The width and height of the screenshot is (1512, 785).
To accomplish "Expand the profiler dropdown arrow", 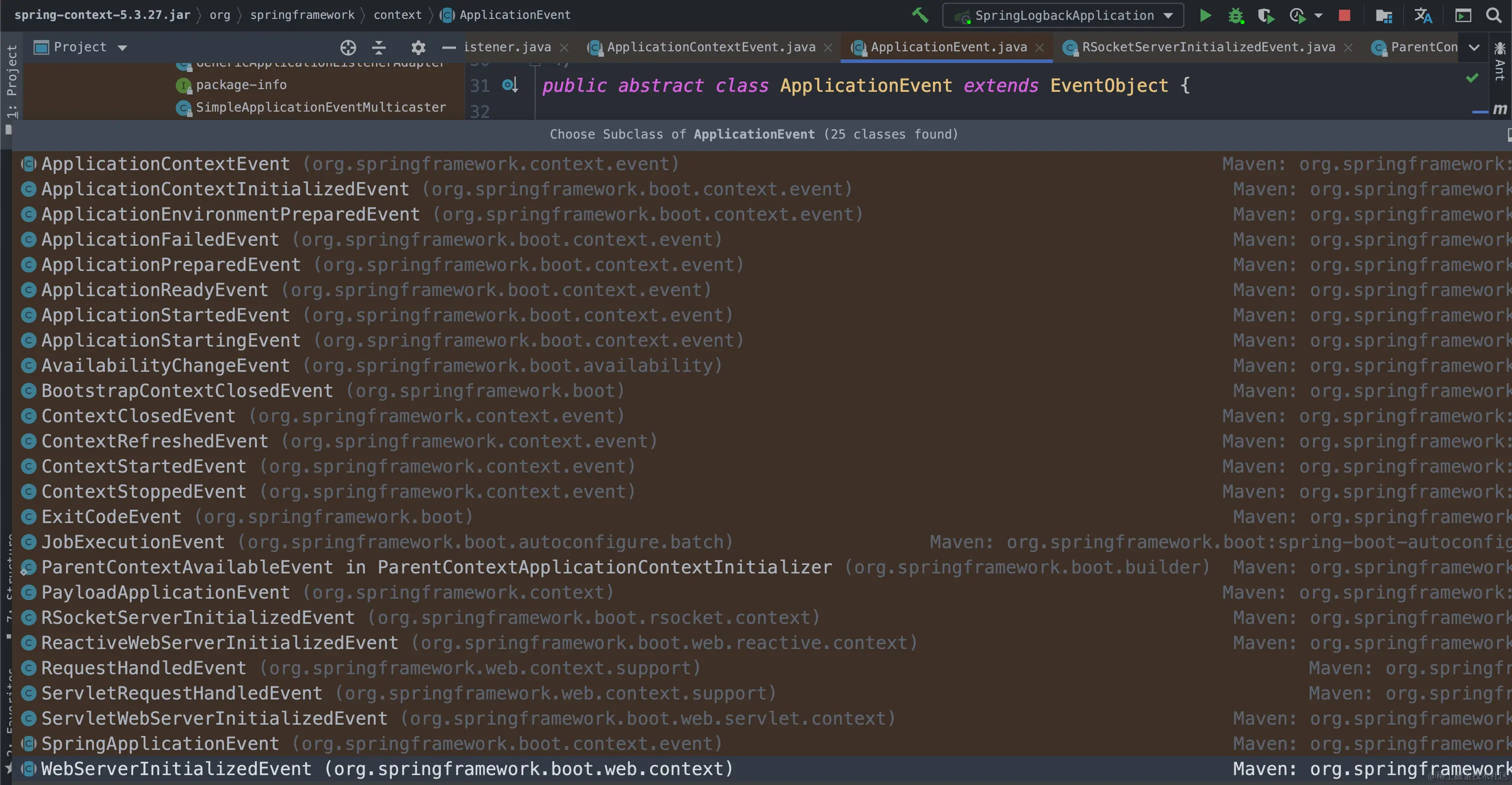I will tap(1318, 16).
